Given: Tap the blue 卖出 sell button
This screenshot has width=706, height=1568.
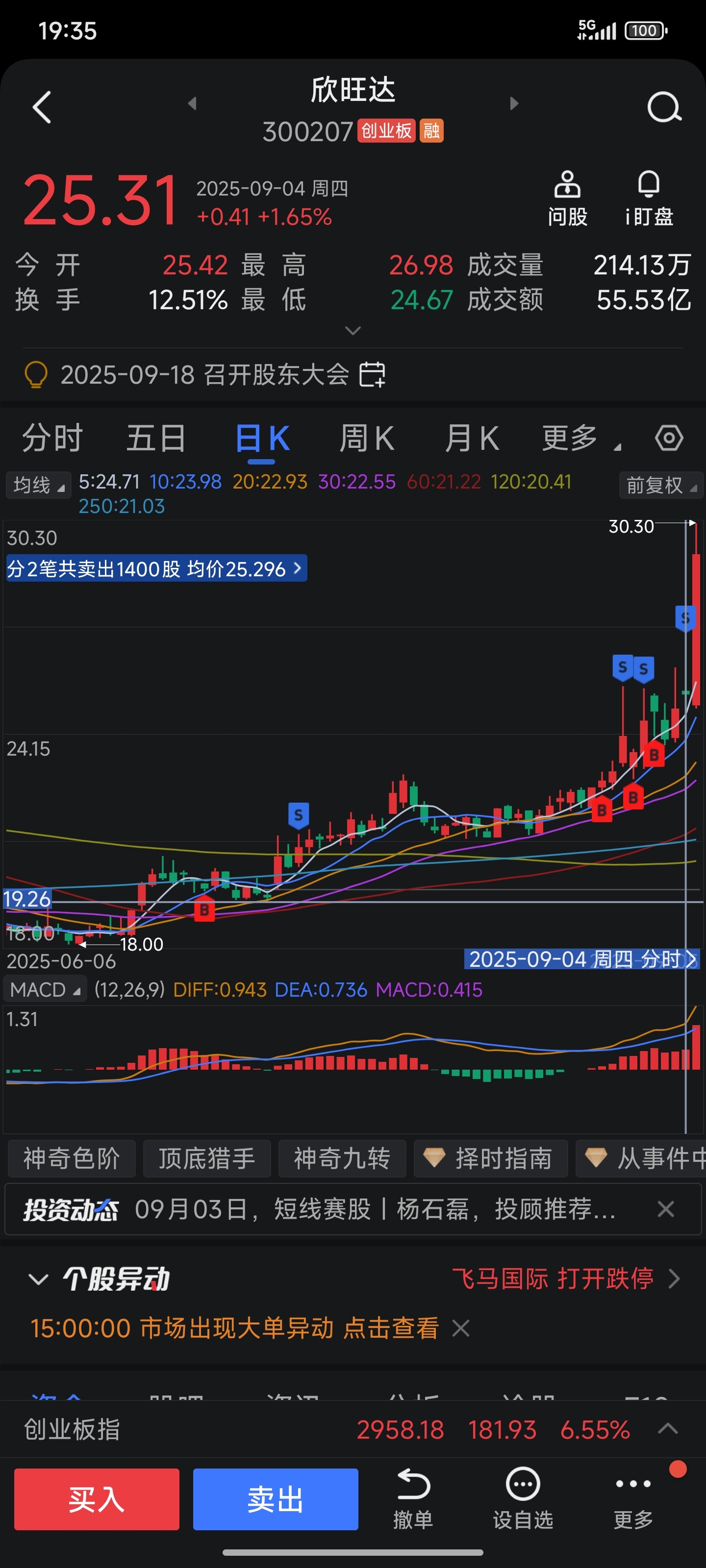Looking at the screenshot, I should [x=276, y=1498].
